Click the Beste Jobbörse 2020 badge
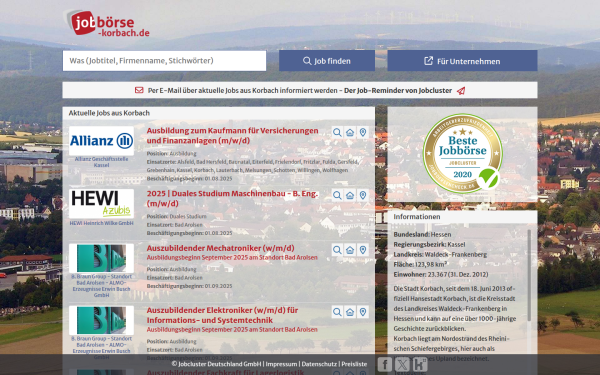600x375 pixels. pyautogui.click(x=462, y=153)
